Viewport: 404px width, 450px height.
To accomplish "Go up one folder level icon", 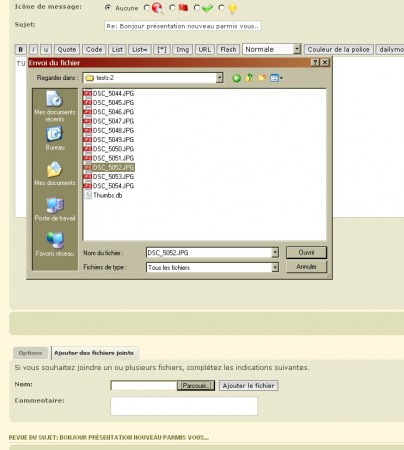I will coord(249,78).
